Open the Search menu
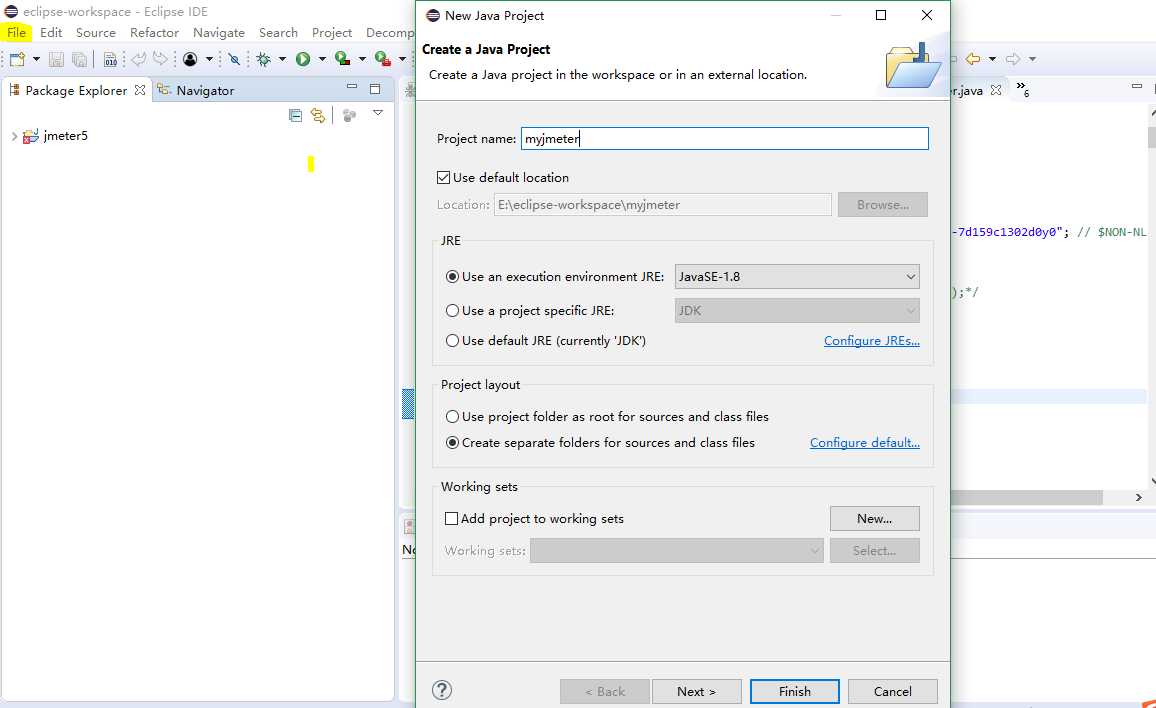The width and height of the screenshot is (1156, 708). (x=278, y=32)
